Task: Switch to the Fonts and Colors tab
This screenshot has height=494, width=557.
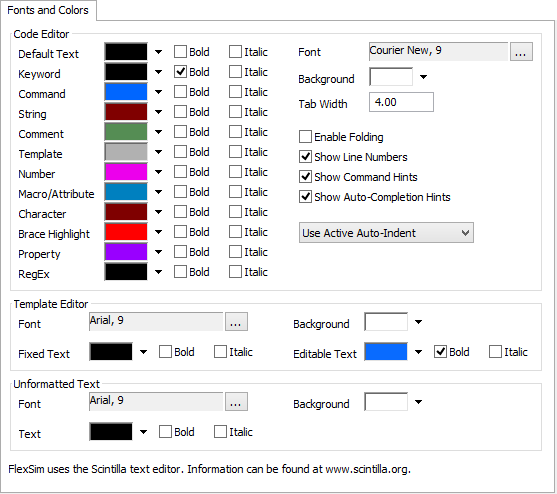Action: pos(48,10)
